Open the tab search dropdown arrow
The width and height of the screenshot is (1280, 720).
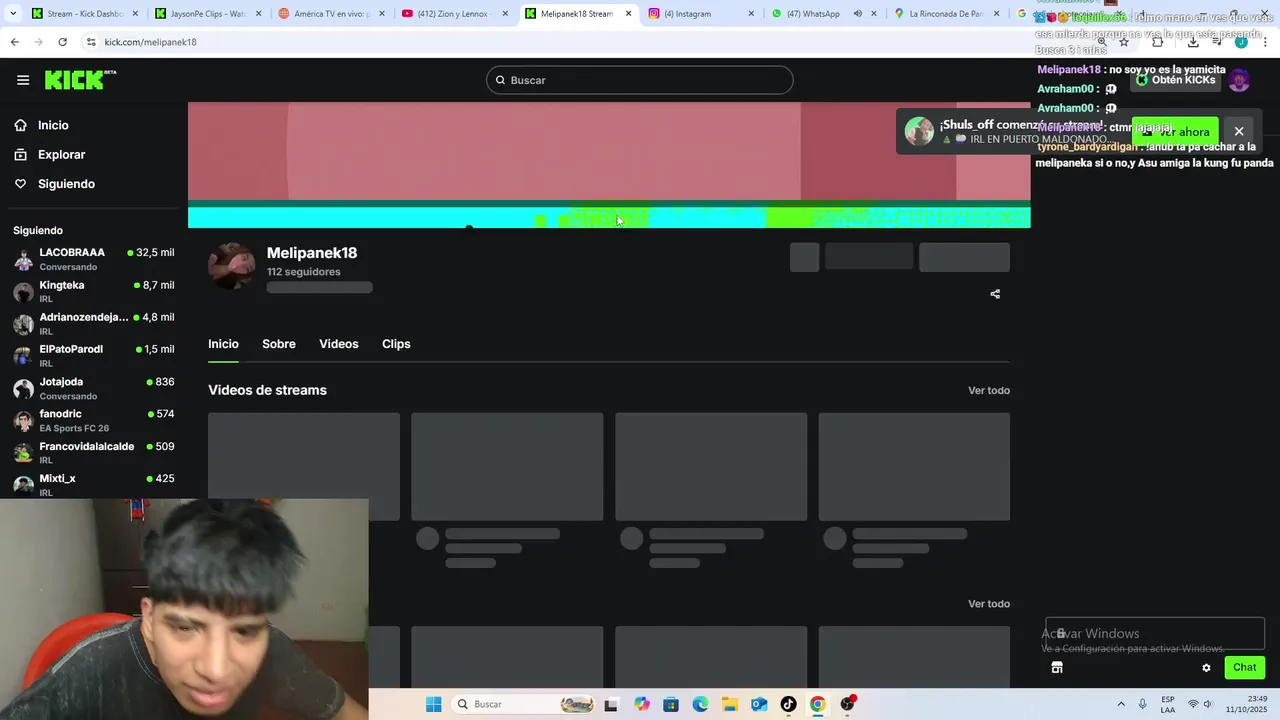13,14
